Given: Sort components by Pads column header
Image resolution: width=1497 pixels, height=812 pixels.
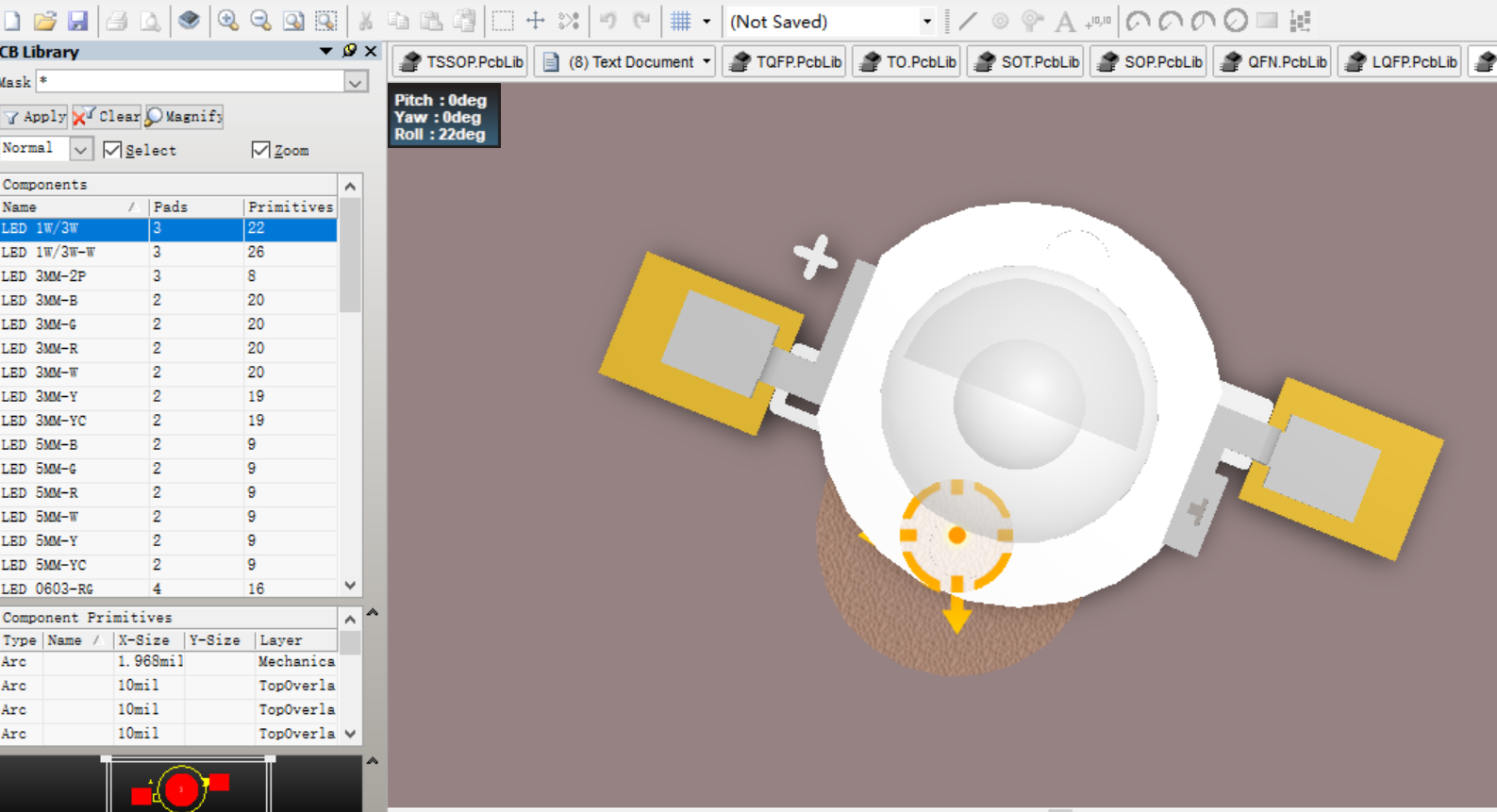Looking at the screenshot, I should (x=196, y=207).
